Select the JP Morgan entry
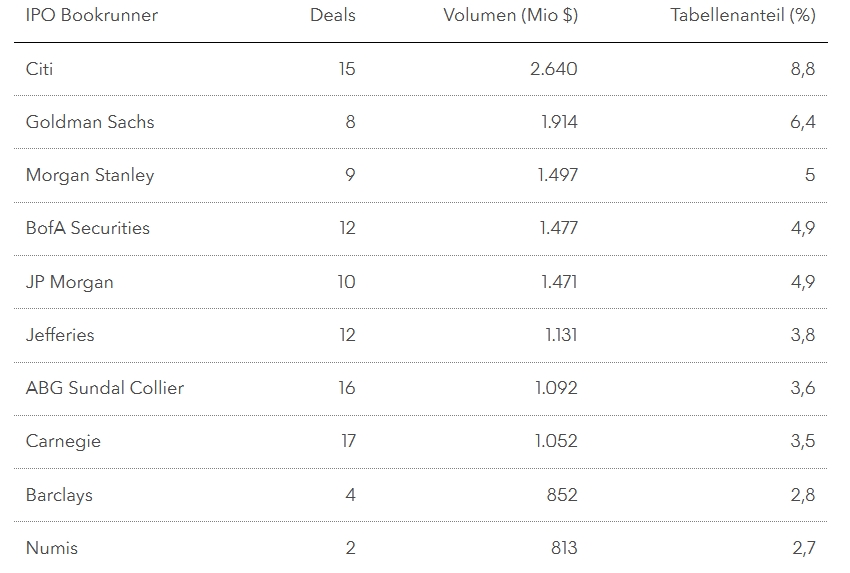 70,282
